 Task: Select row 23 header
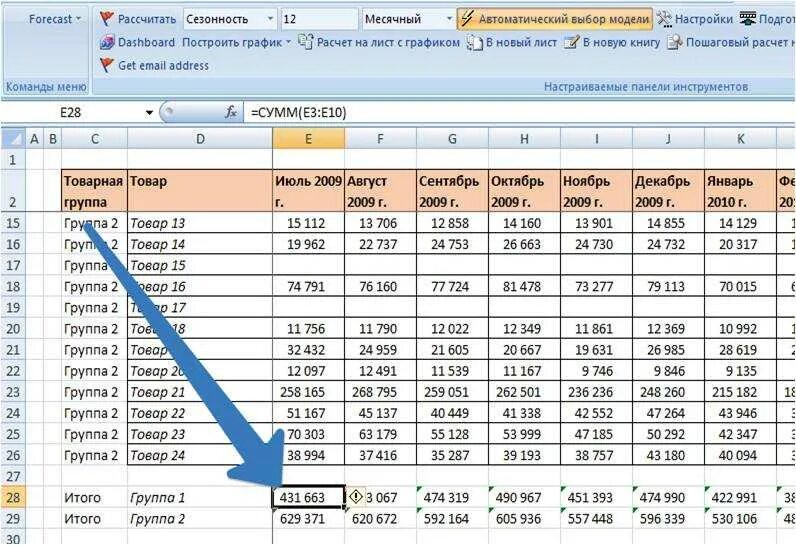pos(13,392)
